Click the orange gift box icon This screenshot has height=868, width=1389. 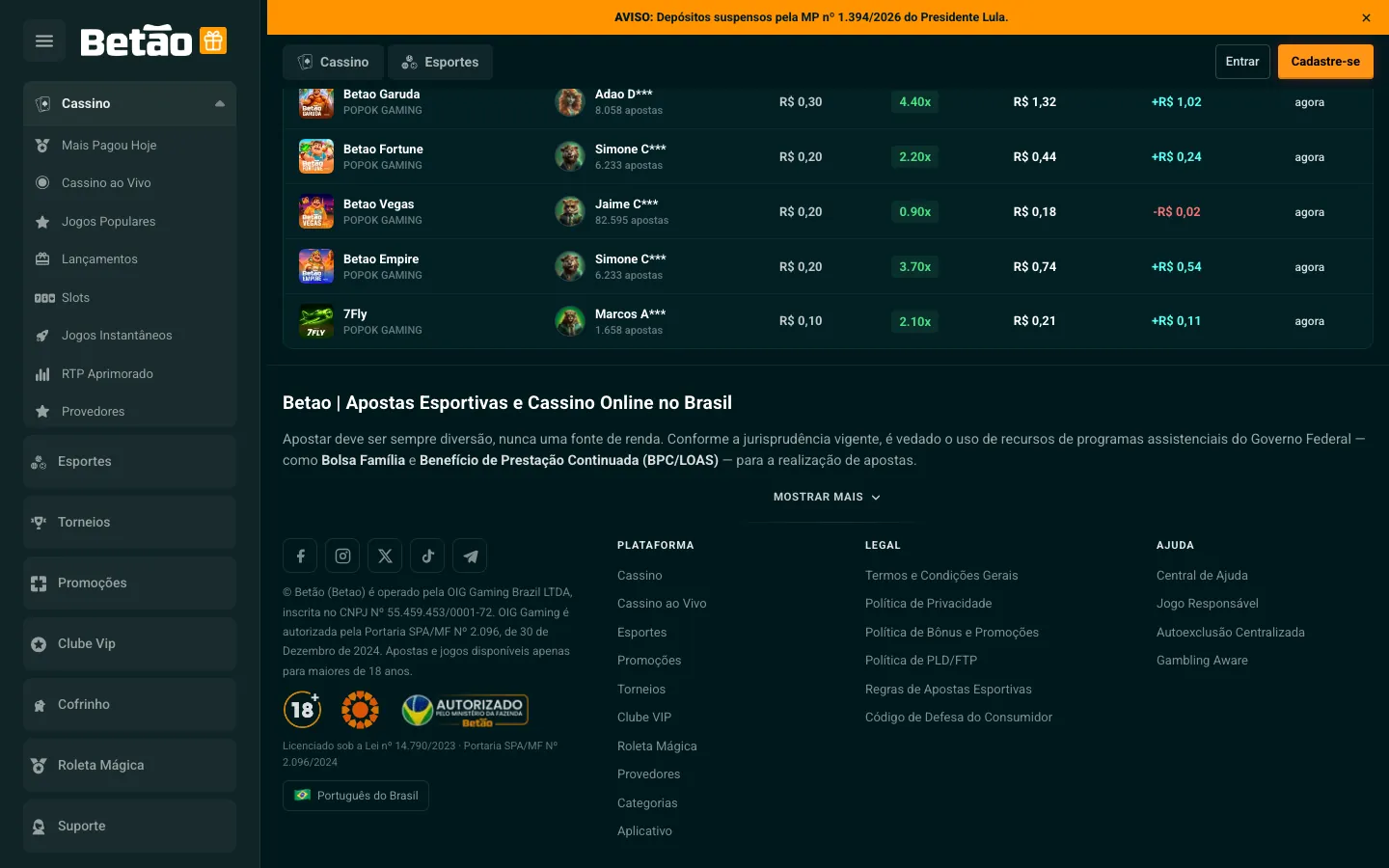[x=213, y=41]
